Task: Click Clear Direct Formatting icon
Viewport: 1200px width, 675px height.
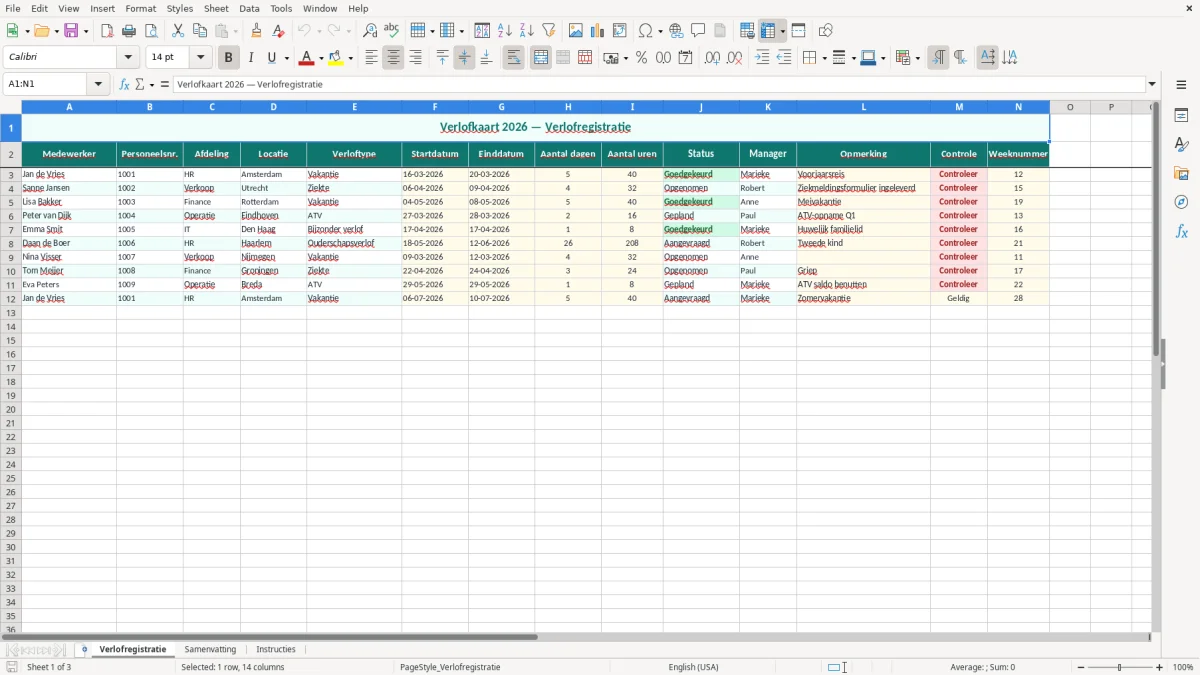Action: coord(279,31)
